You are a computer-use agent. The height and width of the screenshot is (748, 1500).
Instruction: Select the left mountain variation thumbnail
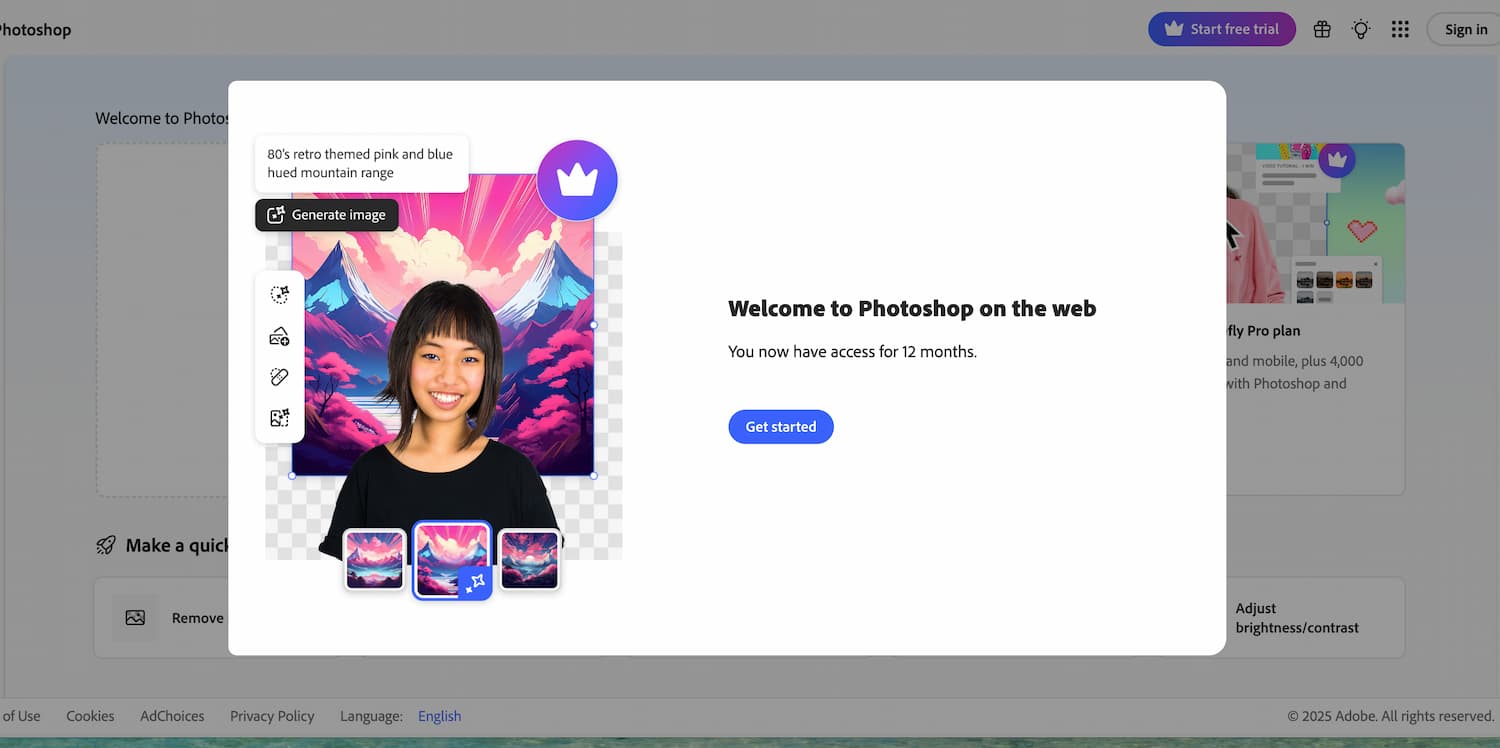coord(375,559)
